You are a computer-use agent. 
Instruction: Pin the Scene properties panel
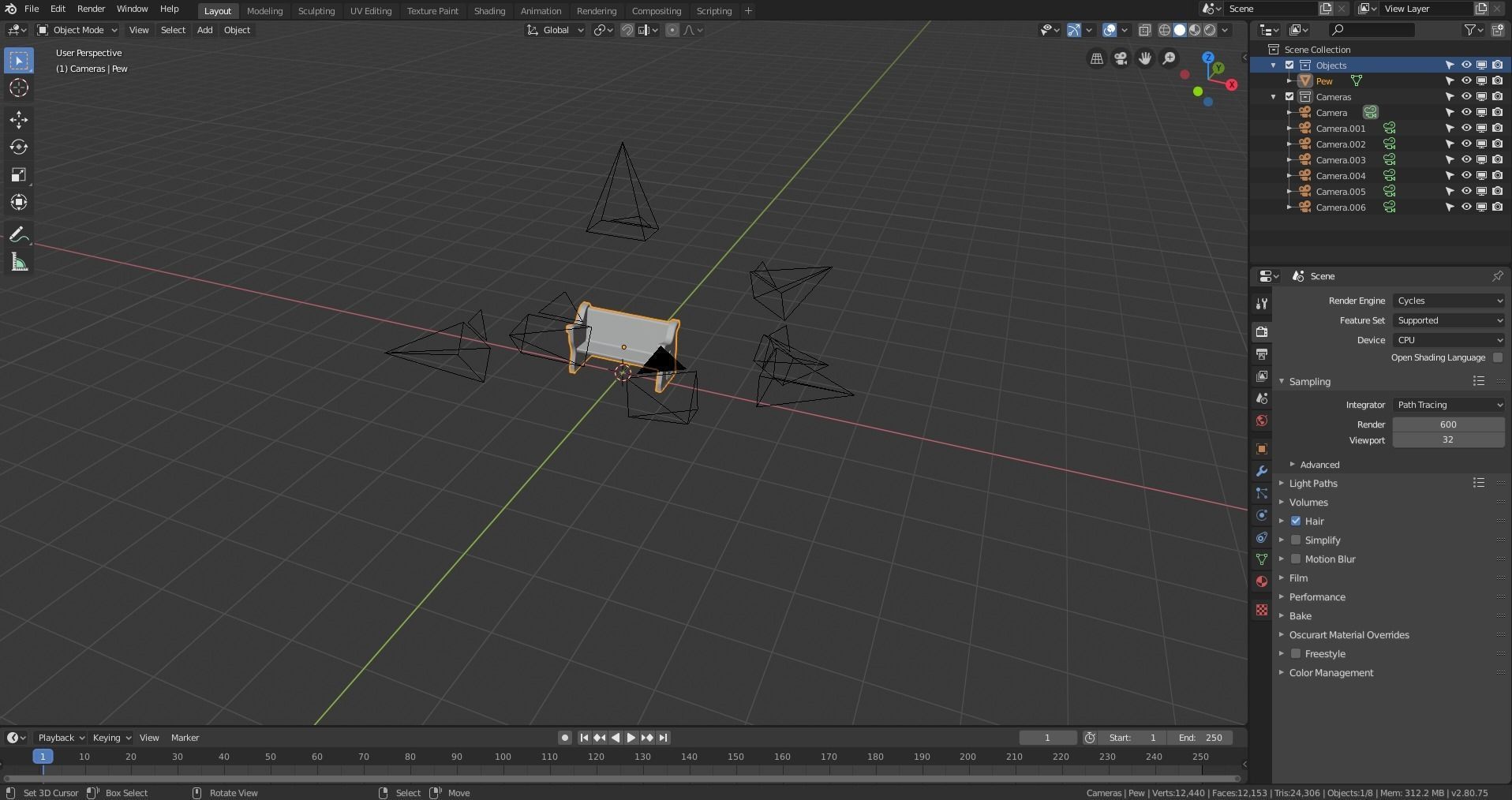pos(1498,276)
